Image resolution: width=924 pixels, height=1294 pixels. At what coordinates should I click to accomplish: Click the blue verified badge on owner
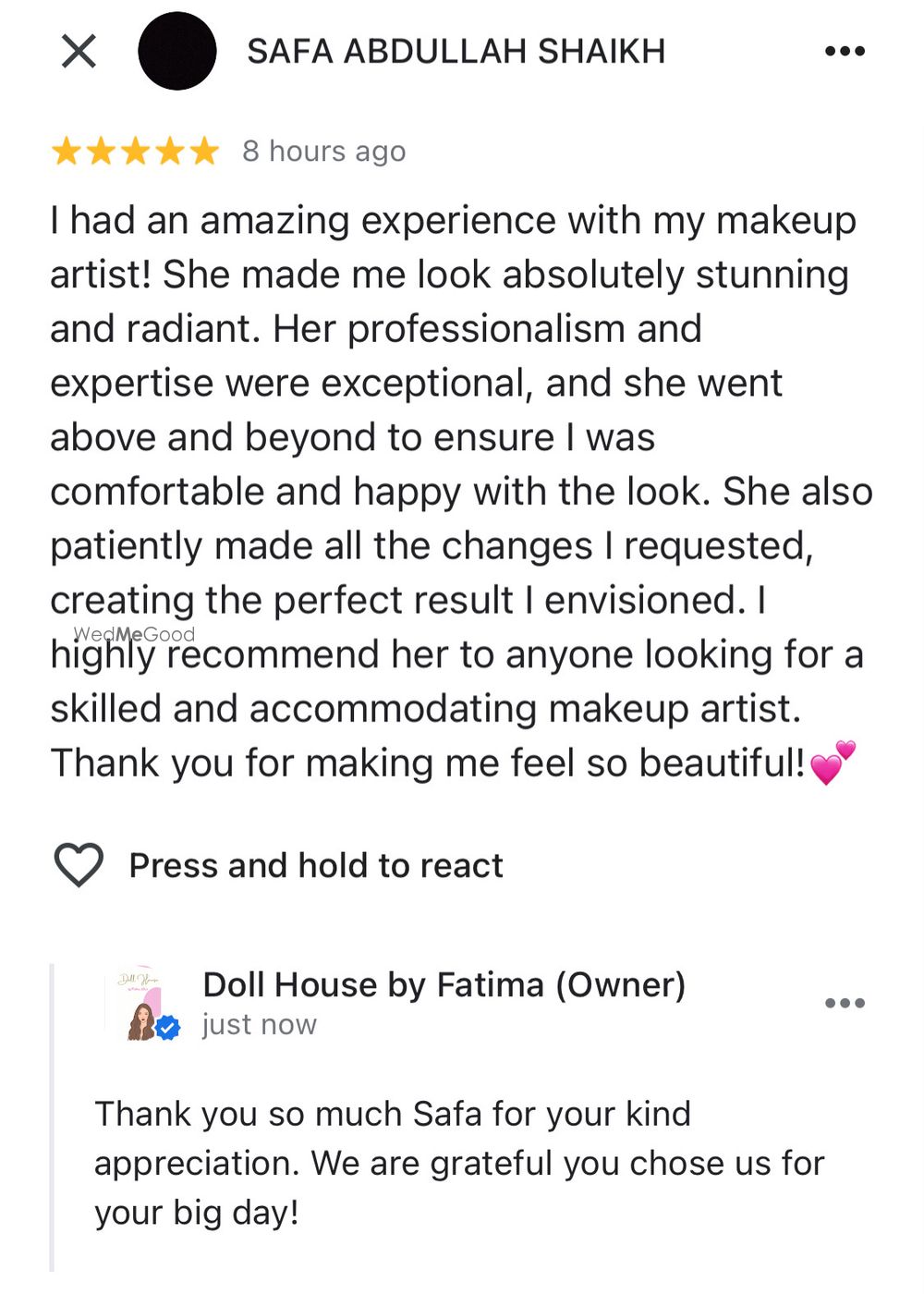(168, 1027)
